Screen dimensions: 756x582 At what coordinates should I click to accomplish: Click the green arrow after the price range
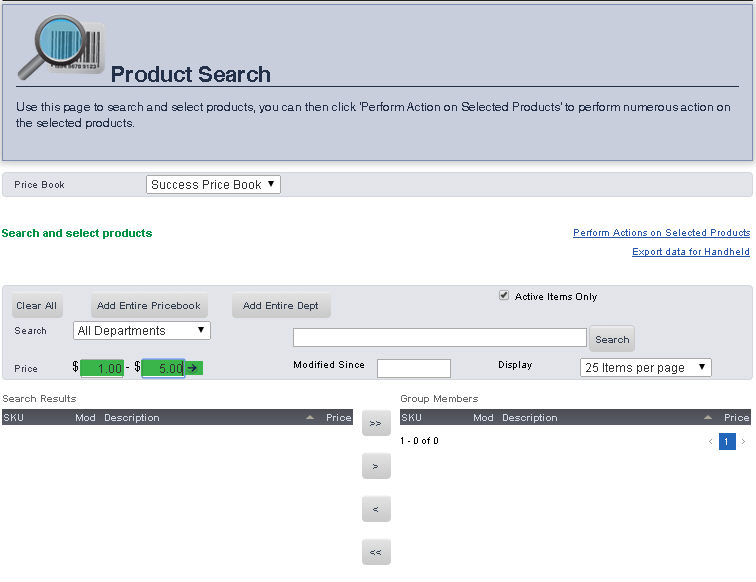[x=193, y=368]
